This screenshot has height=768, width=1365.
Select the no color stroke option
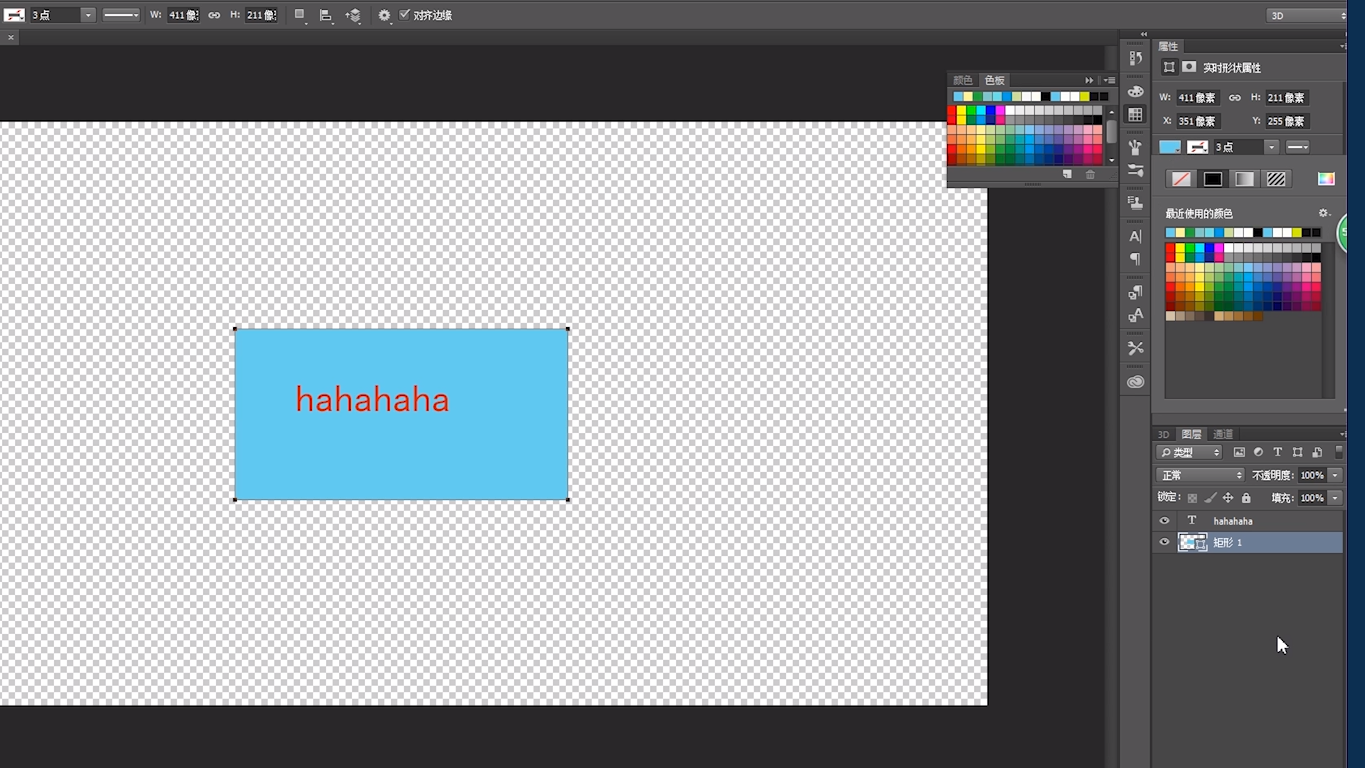pyautogui.click(x=1182, y=179)
